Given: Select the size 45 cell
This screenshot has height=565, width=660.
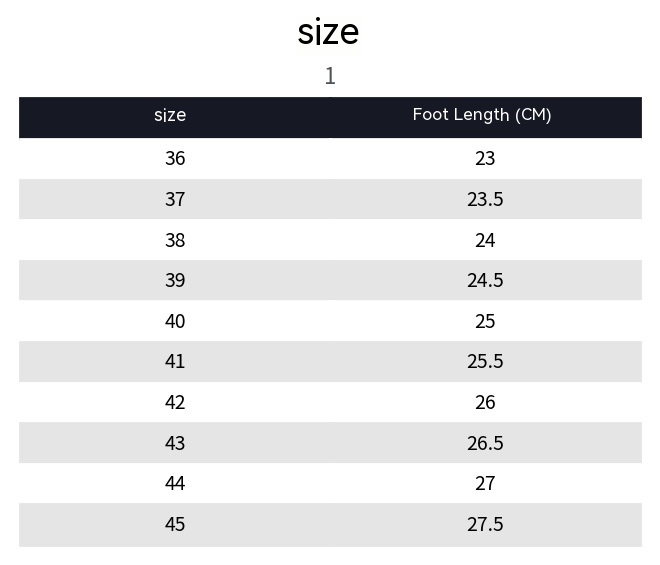Looking at the screenshot, I should [175, 524].
